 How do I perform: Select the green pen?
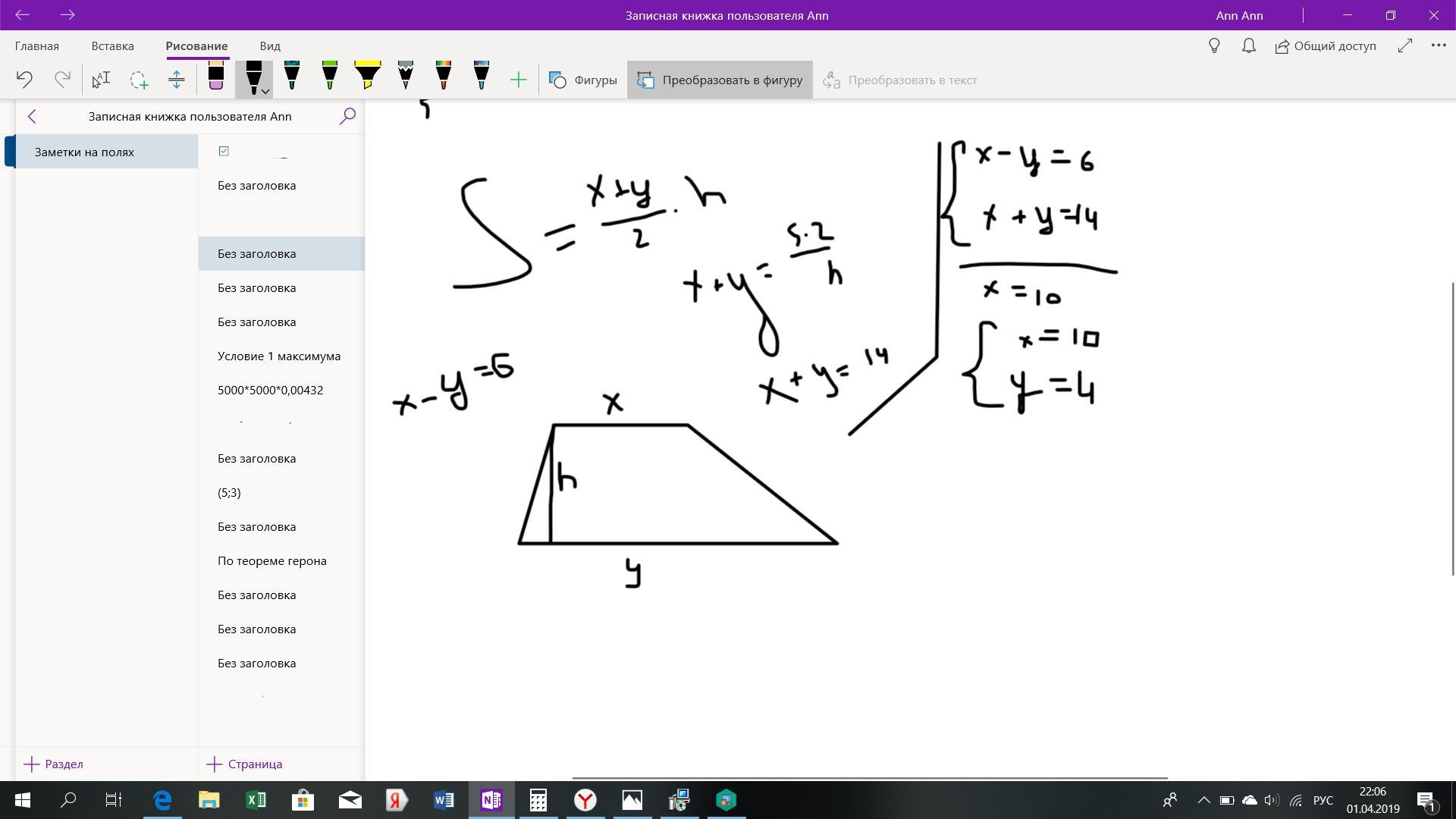[x=330, y=77]
